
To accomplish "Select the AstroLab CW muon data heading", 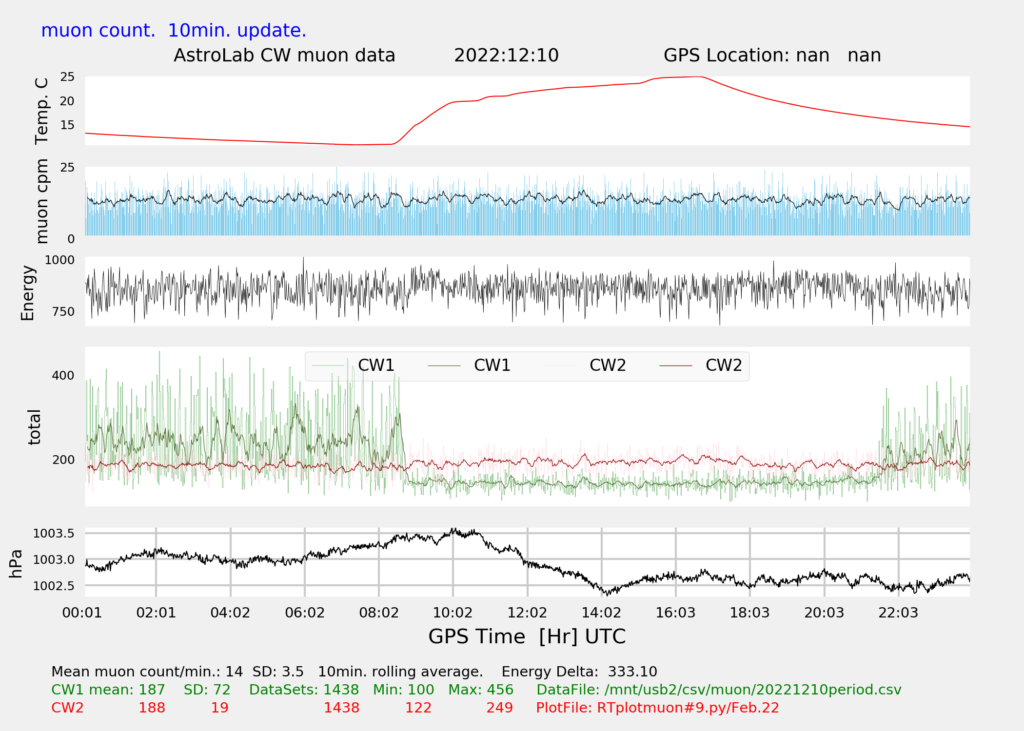I will click(x=285, y=55).
